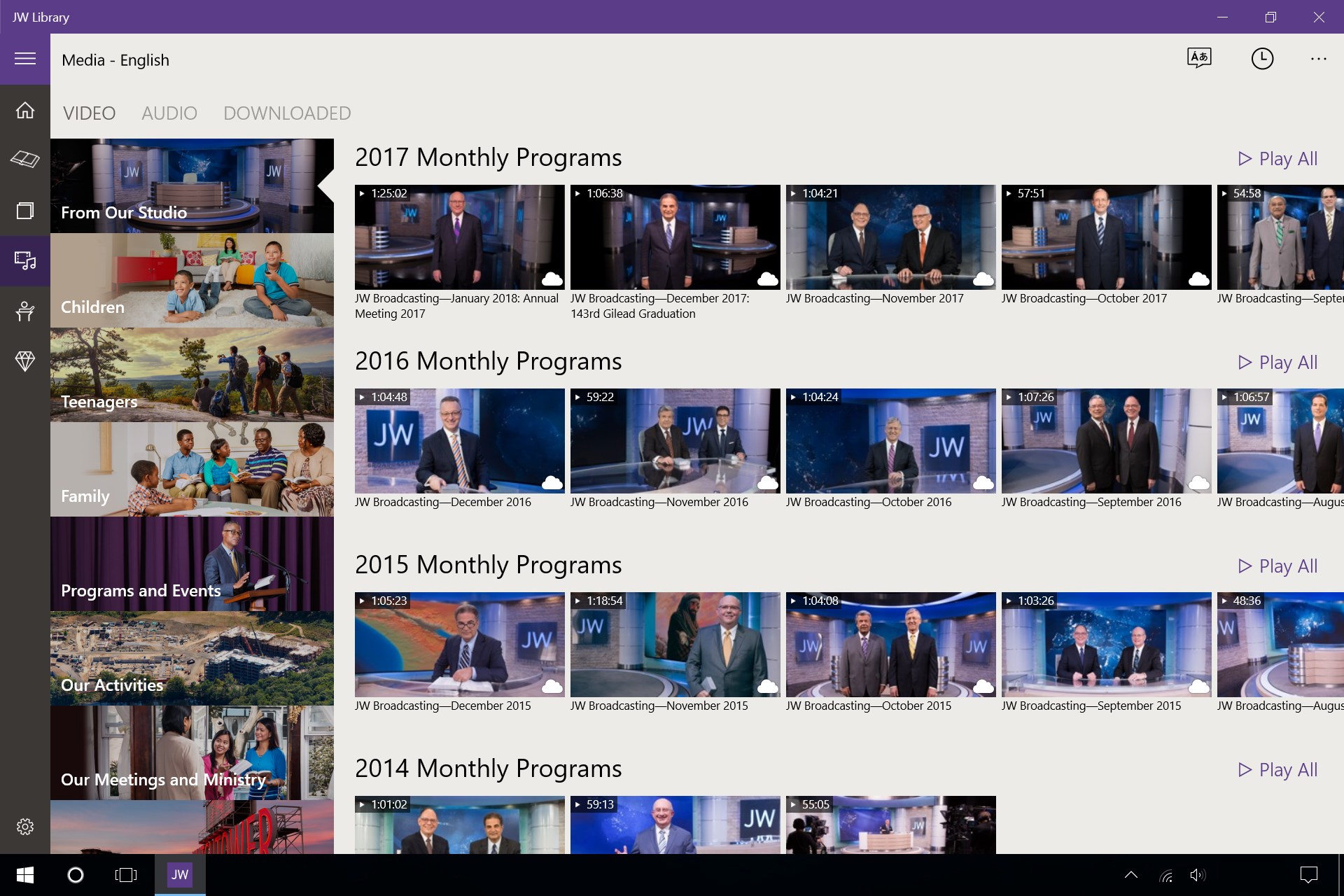Open the diamond-shaped sidebar icon
1344x896 pixels.
(25, 361)
